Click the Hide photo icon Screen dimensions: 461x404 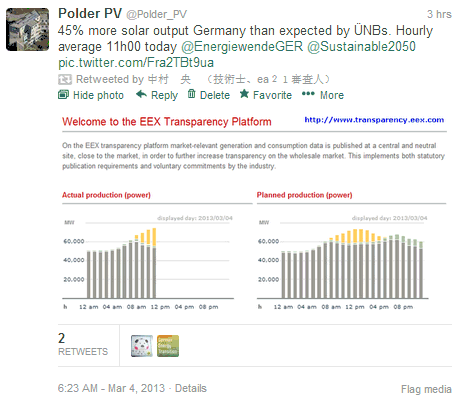pyautogui.click(x=63, y=95)
